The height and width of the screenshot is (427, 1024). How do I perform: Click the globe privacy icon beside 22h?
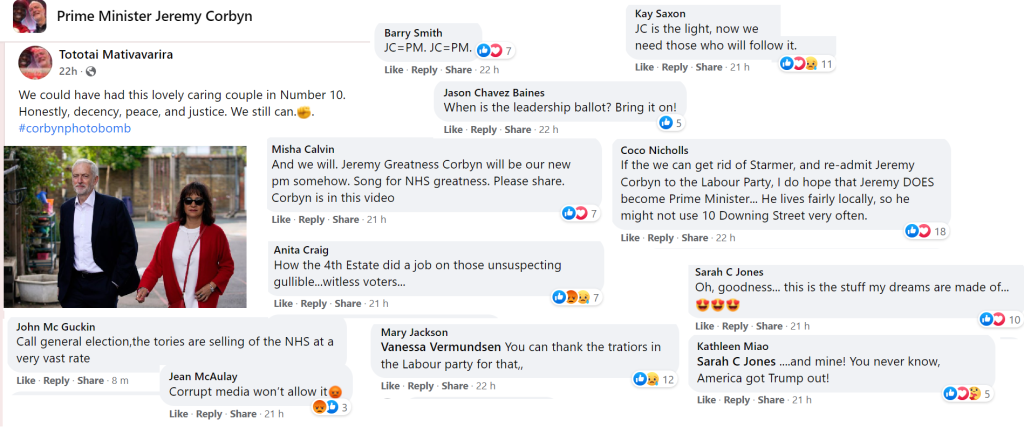pyautogui.click(x=91, y=72)
